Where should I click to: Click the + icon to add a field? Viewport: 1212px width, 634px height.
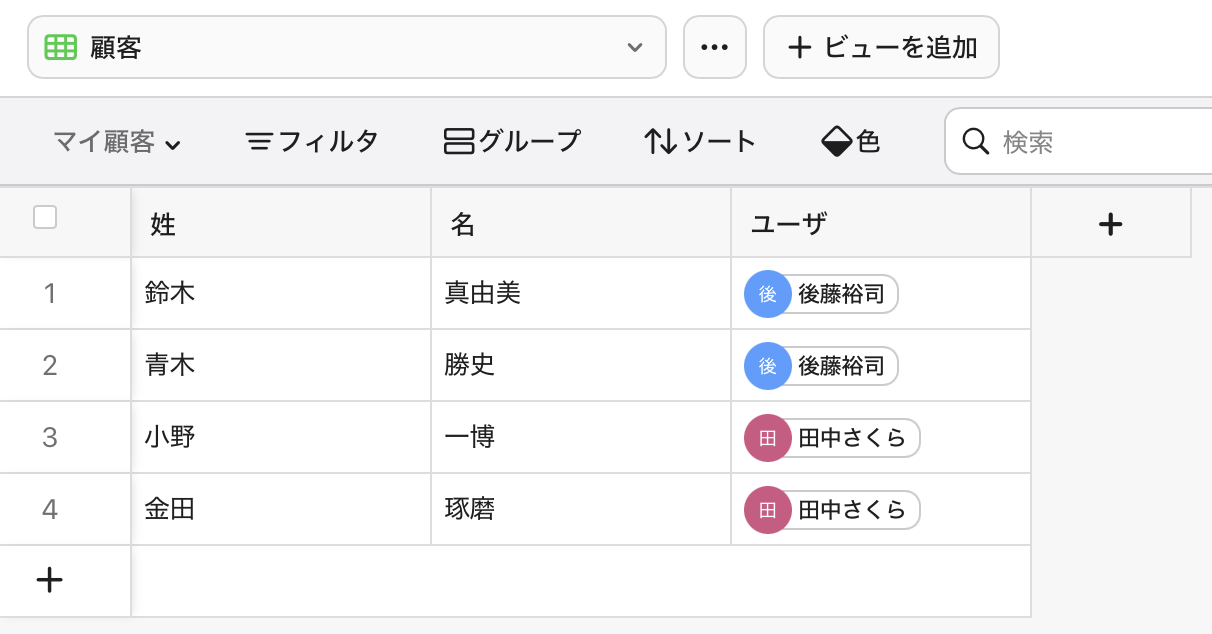point(1110,224)
